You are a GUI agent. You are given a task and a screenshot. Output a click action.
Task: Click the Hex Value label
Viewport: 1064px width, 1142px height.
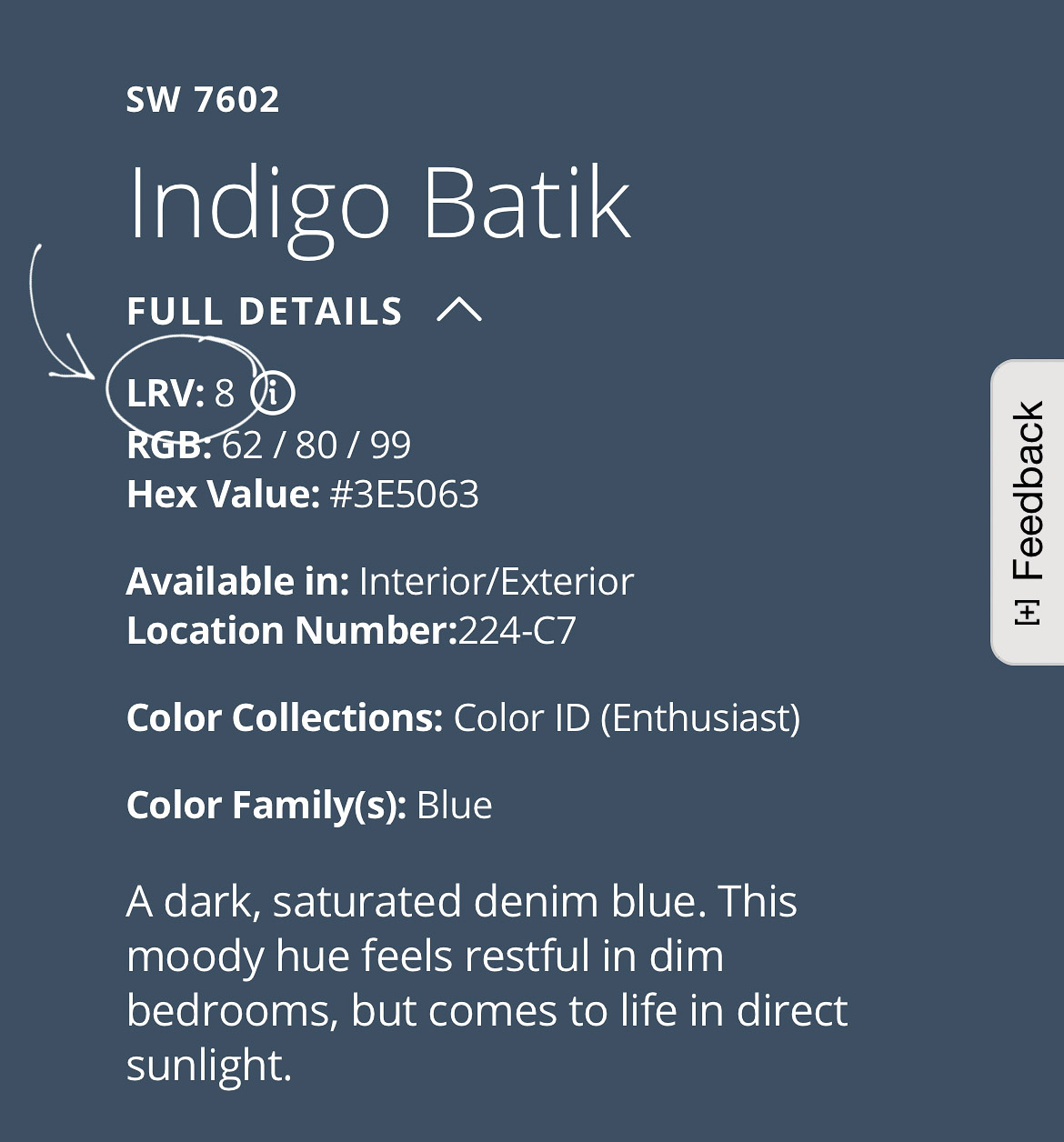pos(223,495)
